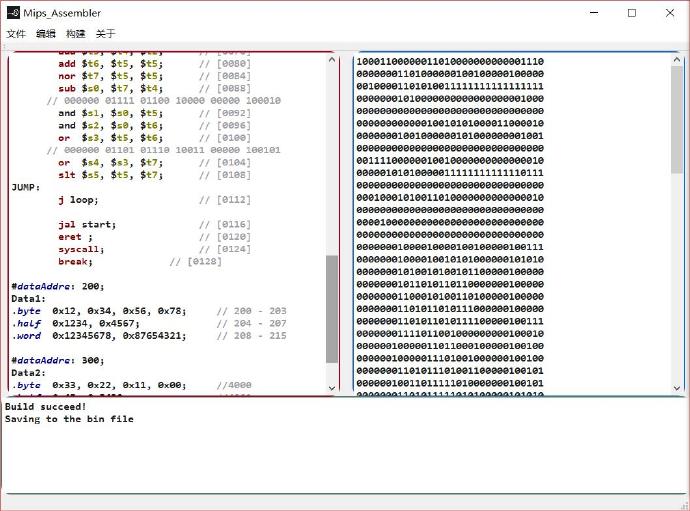The image size is (690, 511).
Task: Click the code editor scroll-down arrow
Action: pos(332,388)
